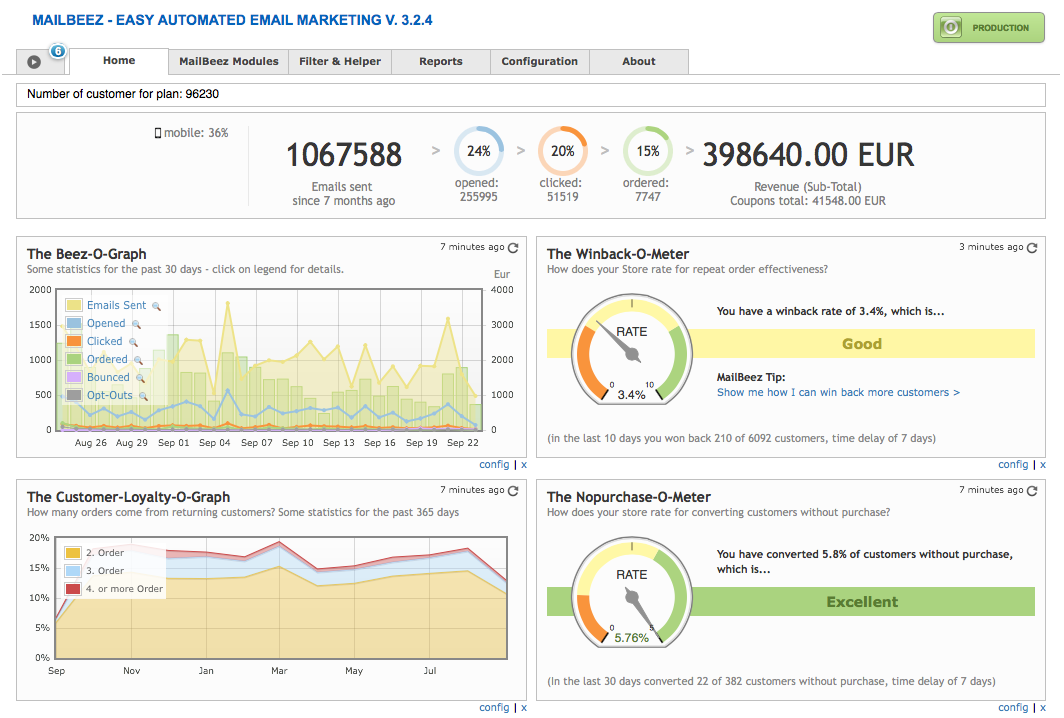The width and height of the screenshot is (1064, 718).
Task: Click the orange Clicked color swatch
Action: tap(74, 341)
